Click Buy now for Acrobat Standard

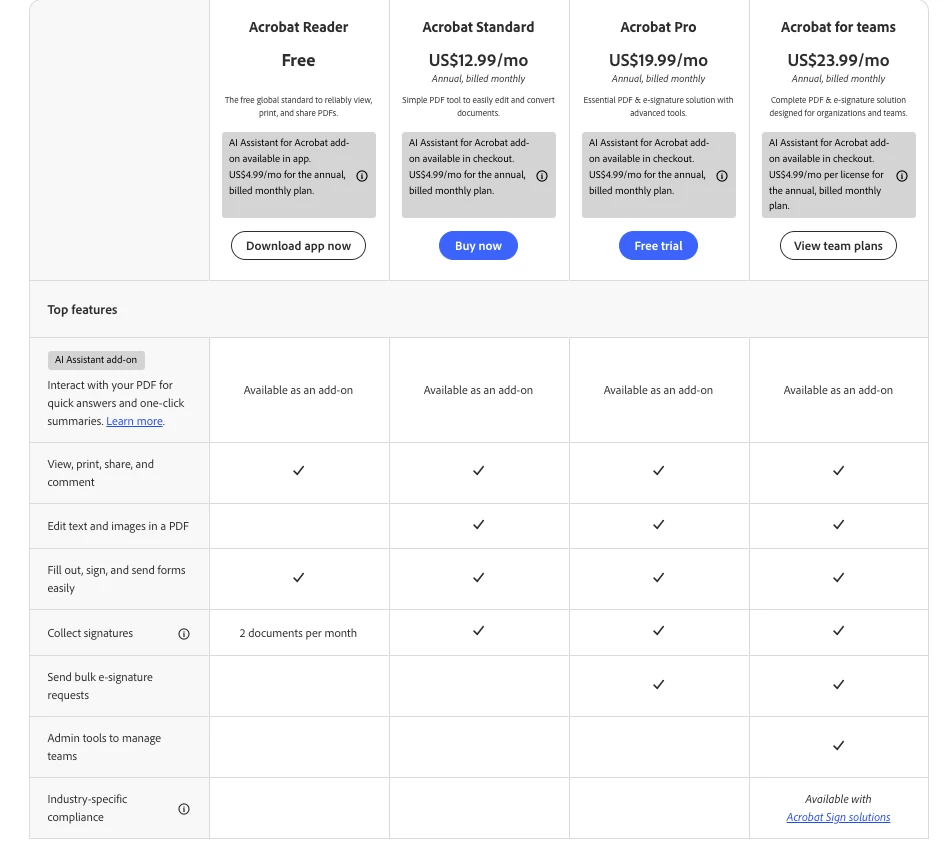pyautogui.click(x=478, y=246)
